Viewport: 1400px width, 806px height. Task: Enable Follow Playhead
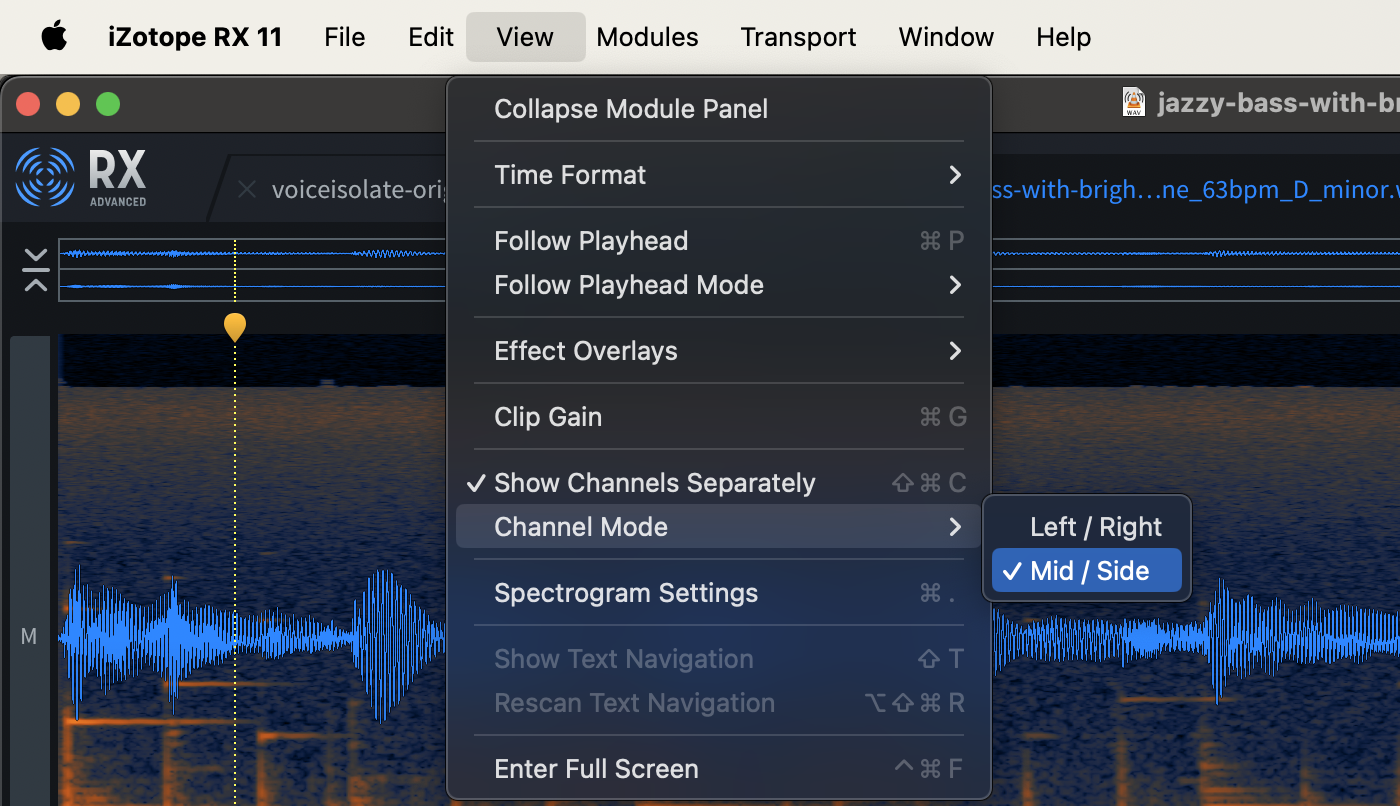tap(591, 241)
